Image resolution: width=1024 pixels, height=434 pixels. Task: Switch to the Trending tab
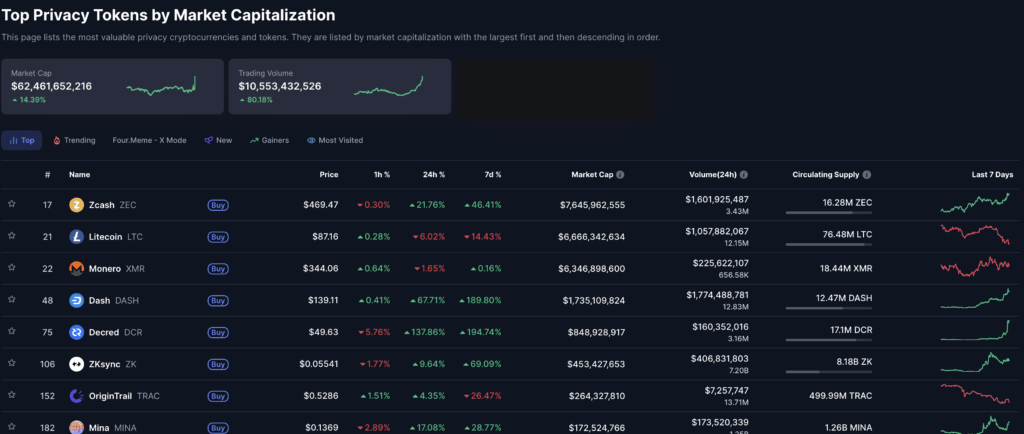tap(74, 140)
